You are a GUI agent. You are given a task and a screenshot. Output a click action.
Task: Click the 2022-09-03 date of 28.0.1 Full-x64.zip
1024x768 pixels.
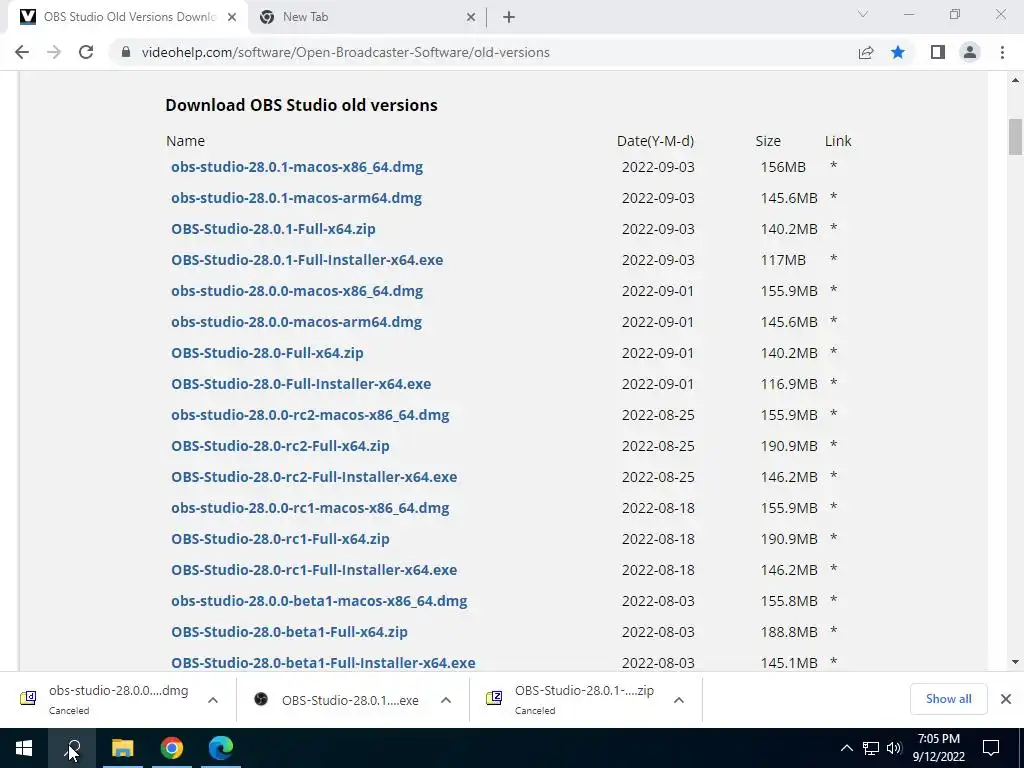(x=658, y=229)
